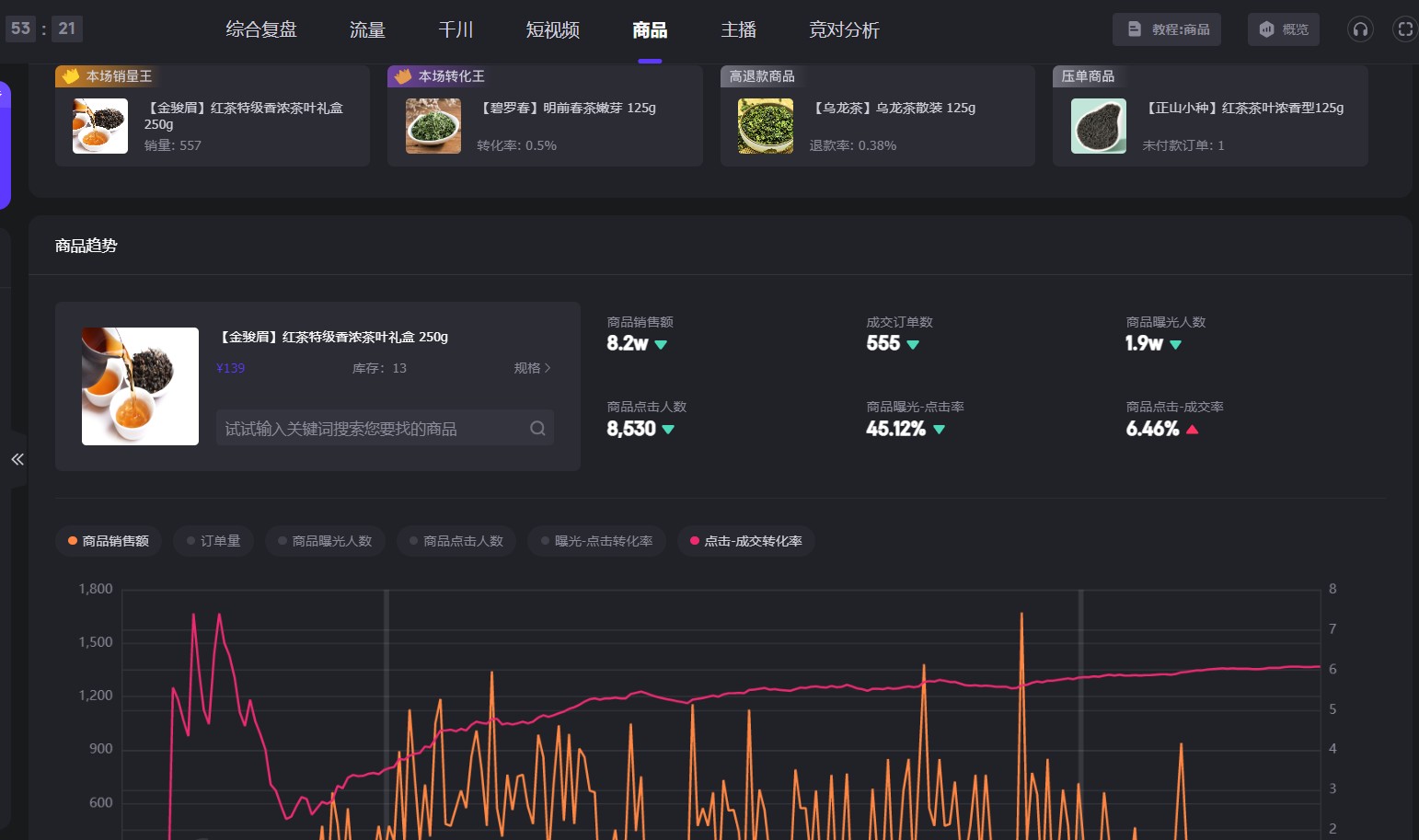Enter fullscreen mode via the corner icon
The width and height of the screenshot is (1419, 840).
click(1405, 29)
